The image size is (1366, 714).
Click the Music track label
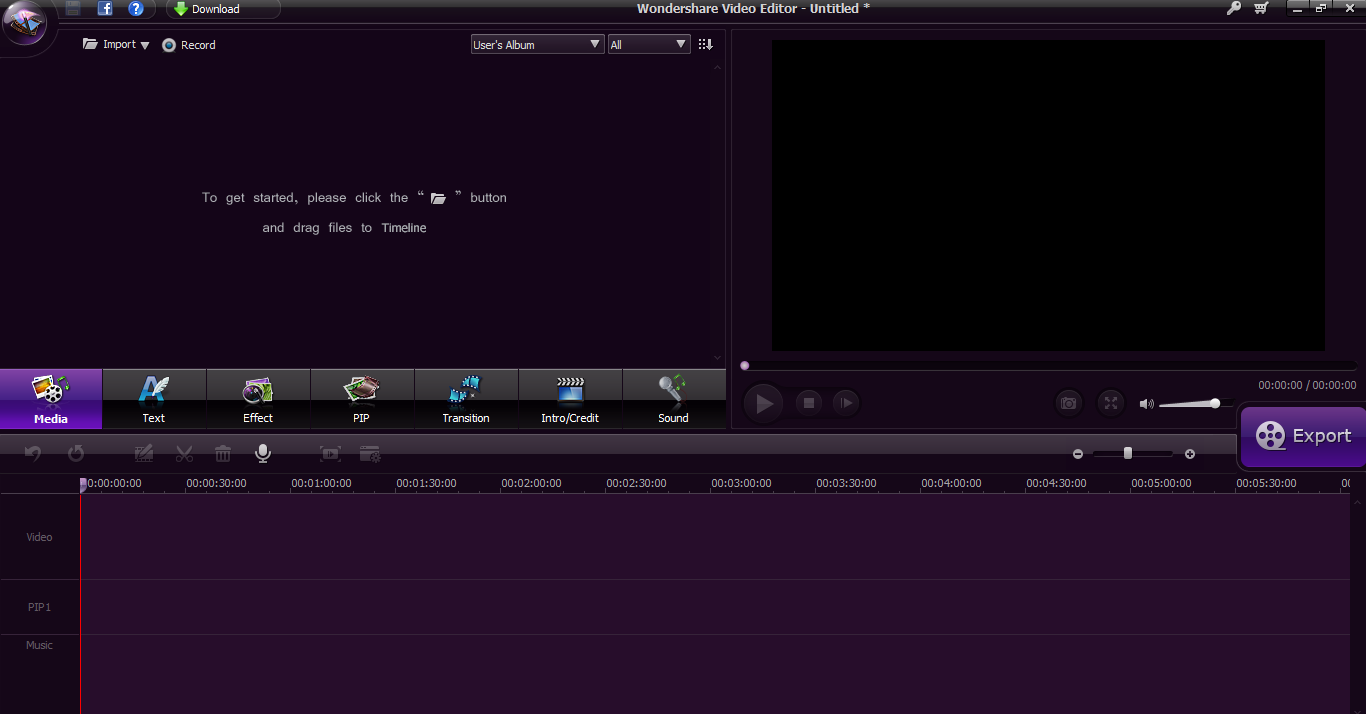coord(39,645)
